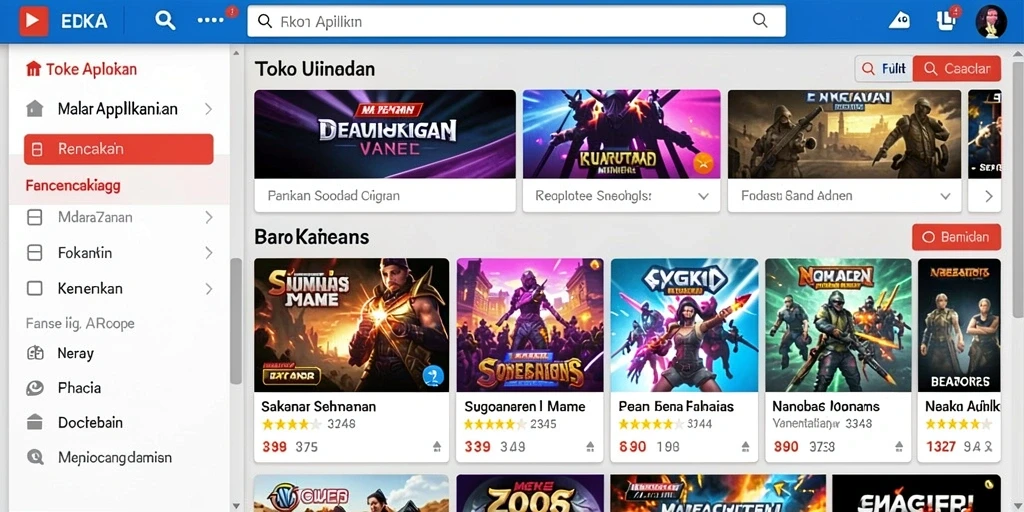1024x512 pixels.
Task: Expand the Kenenkan chevron
Action: coord(208,288)
